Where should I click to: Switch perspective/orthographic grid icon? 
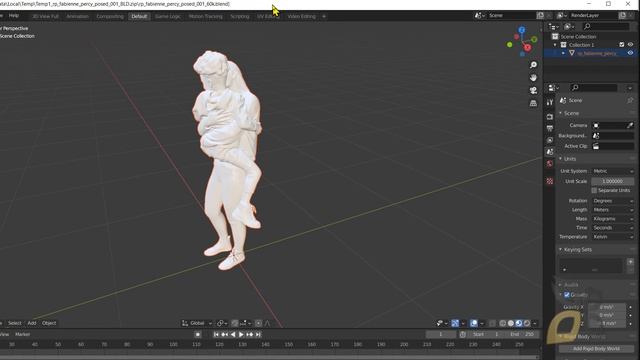(x=533, y=103)
